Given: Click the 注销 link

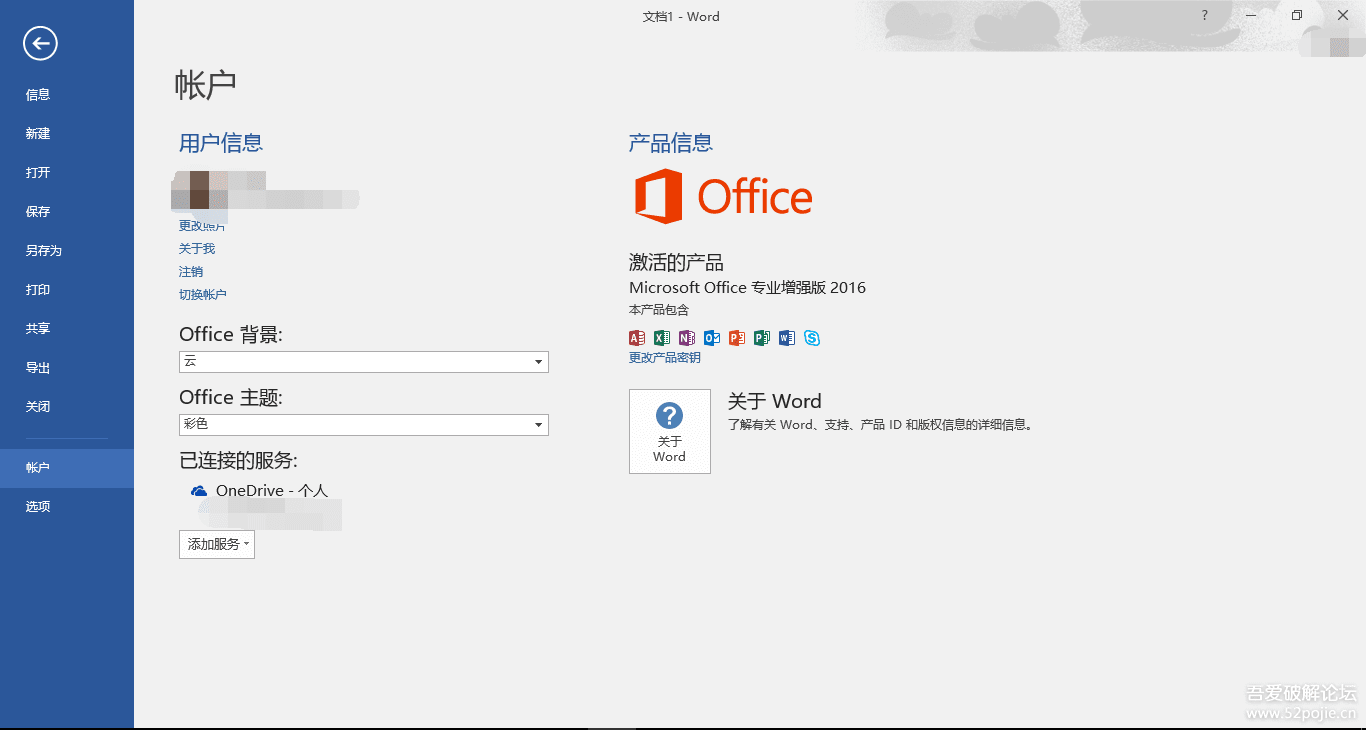Looking at the screenshot, I should (x=191, y=272).
